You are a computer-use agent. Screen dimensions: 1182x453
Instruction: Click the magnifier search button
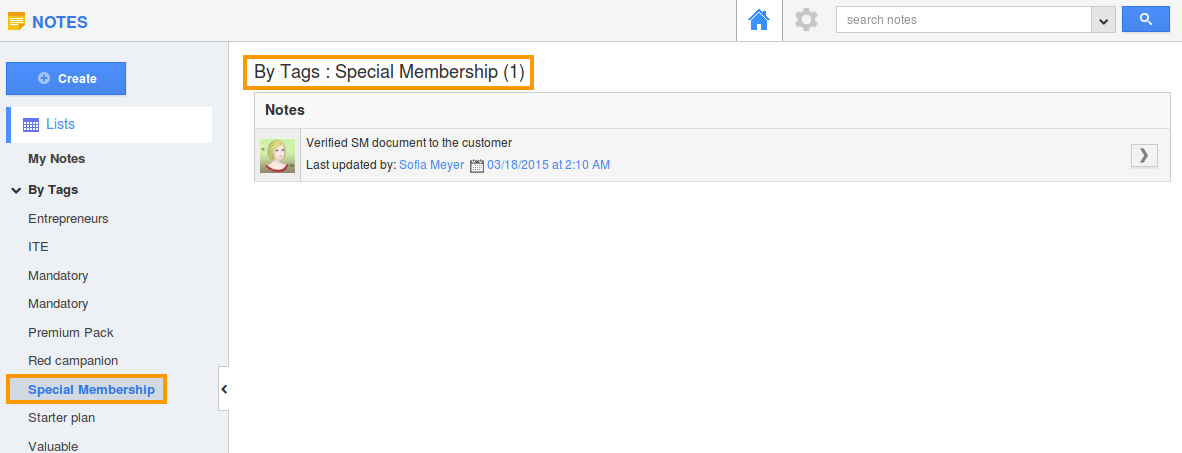coord(1146,20)
